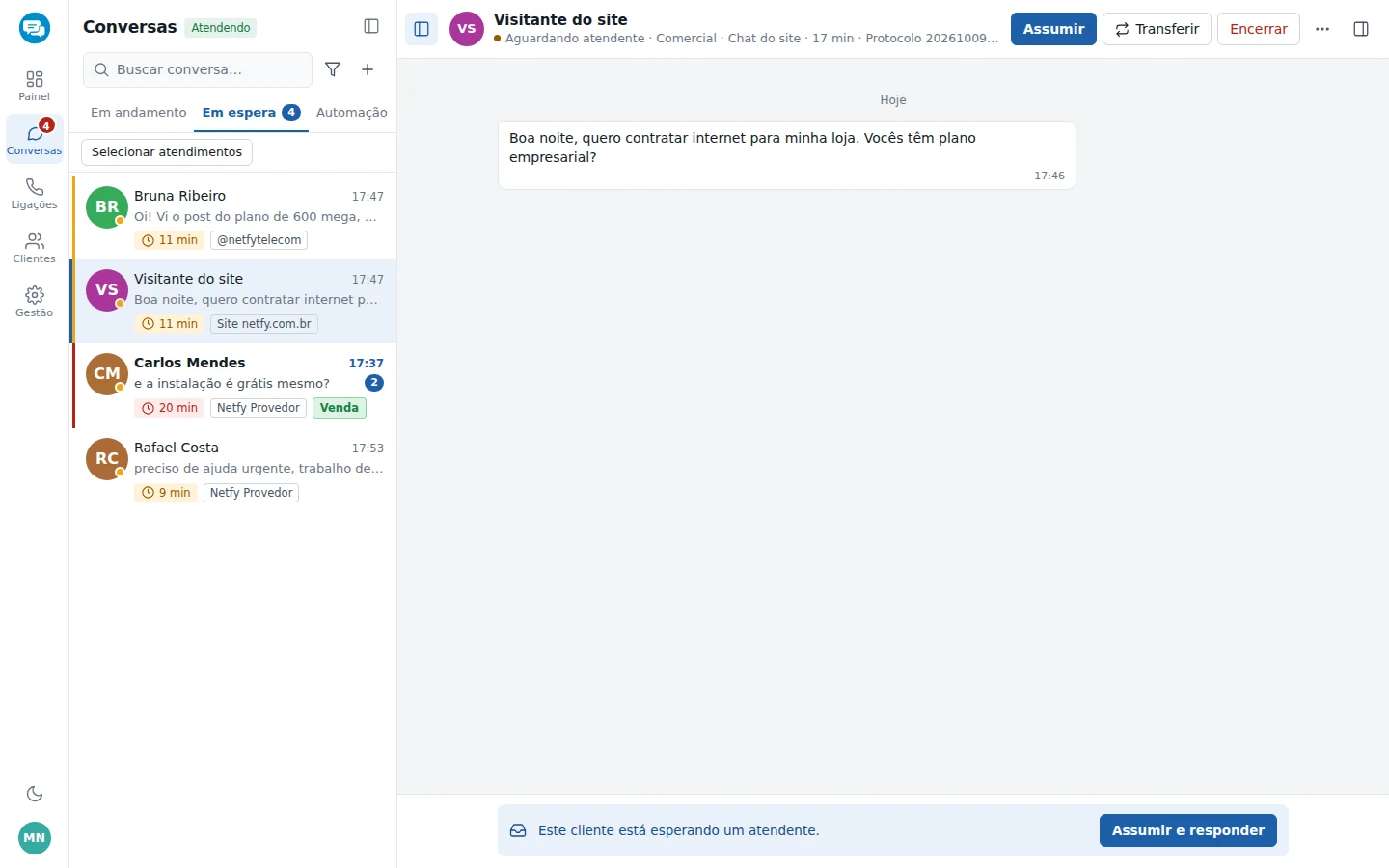The height and width of the screenshot is (868, 1389).
Task: Open the more options ellipsis menu
Action: coord(1322,29)
